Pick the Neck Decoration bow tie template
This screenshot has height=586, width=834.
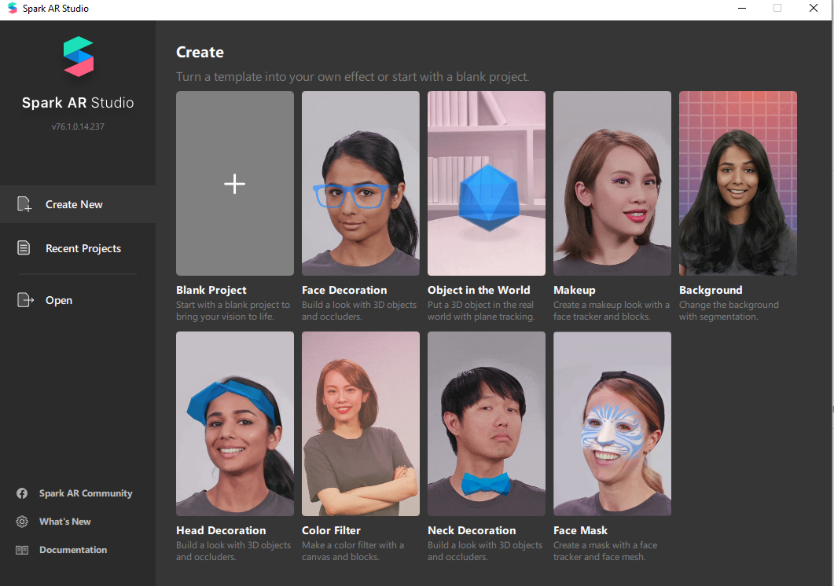tap(486, 423)
